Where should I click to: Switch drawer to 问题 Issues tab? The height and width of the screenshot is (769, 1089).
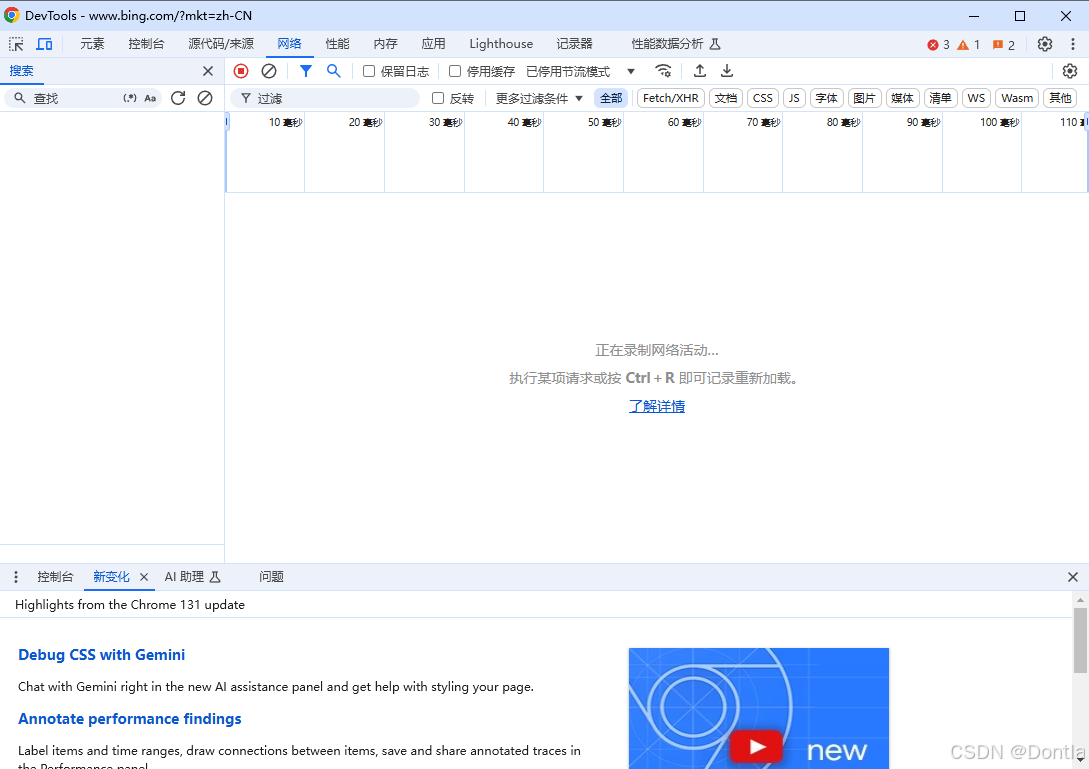point(271,577)
